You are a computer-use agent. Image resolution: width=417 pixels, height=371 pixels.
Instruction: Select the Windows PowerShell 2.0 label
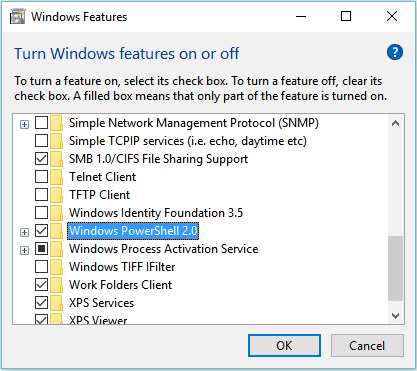point(133,231)
